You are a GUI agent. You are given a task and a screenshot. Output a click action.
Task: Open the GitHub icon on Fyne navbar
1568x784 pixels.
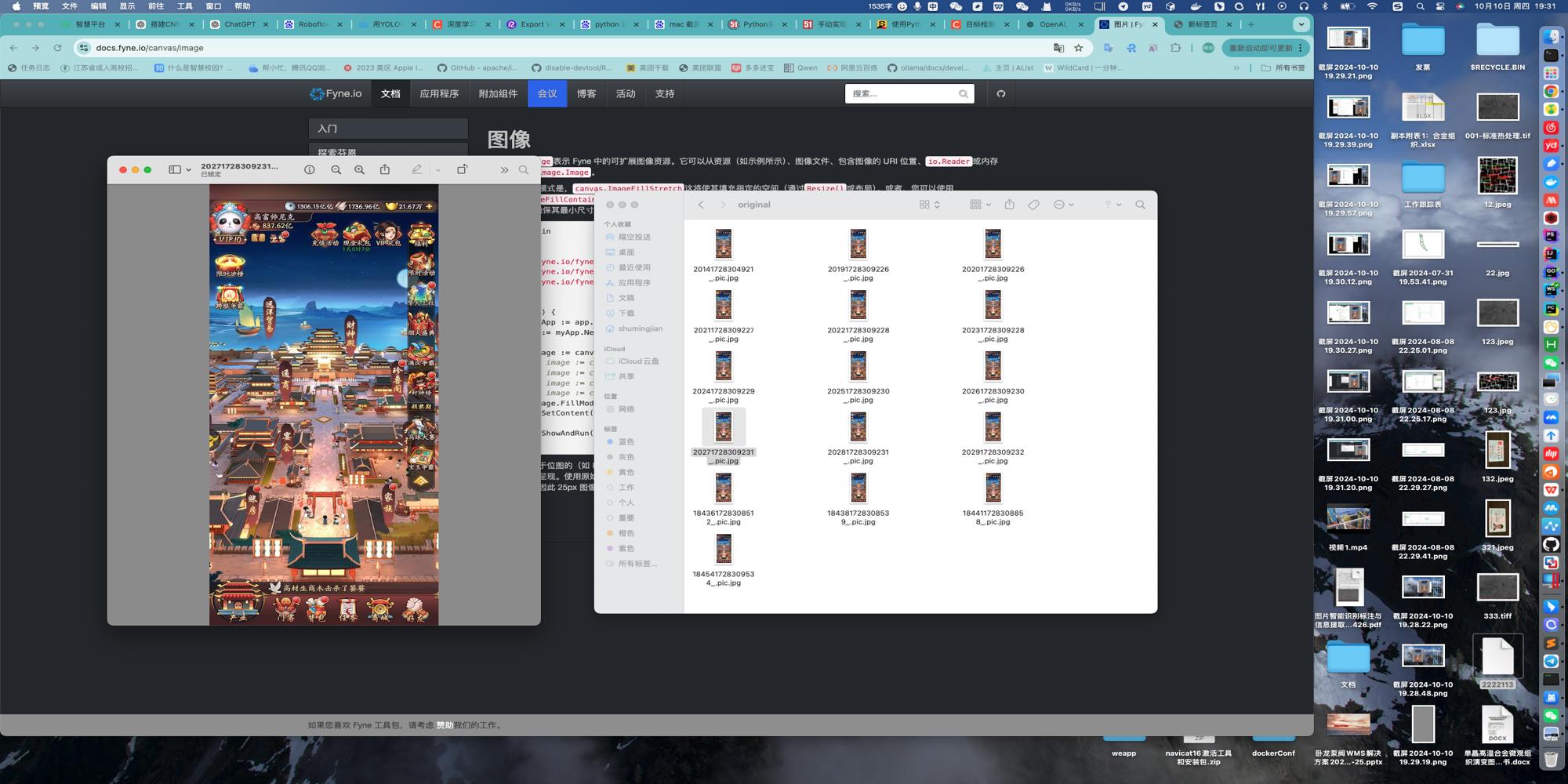click(1001, 94)
